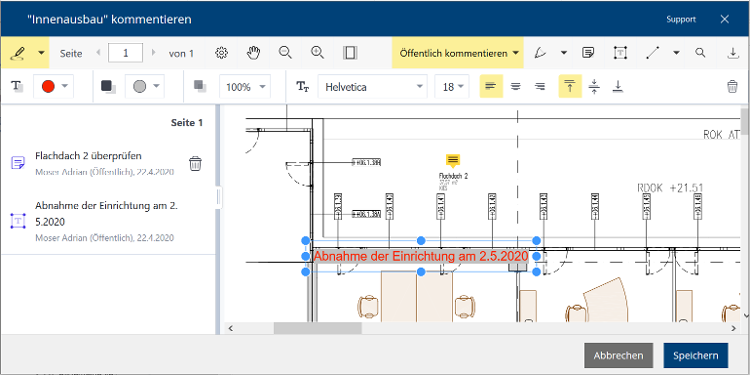The height and width of the screenshot is (375, 750).
Task: Download the document
Action: (x=733, y=53)
